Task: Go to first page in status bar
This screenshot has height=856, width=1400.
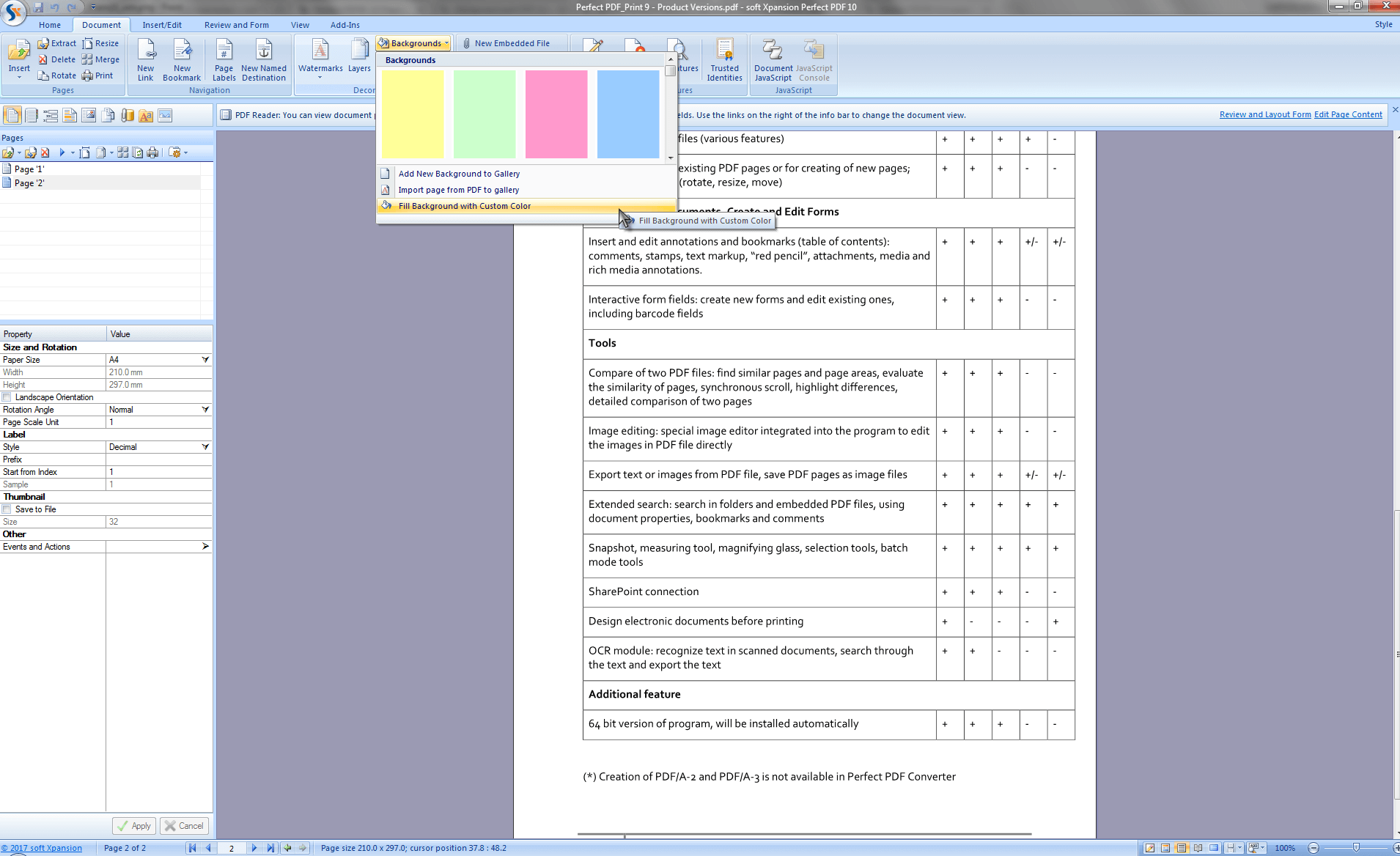Action: pos(192,848)
